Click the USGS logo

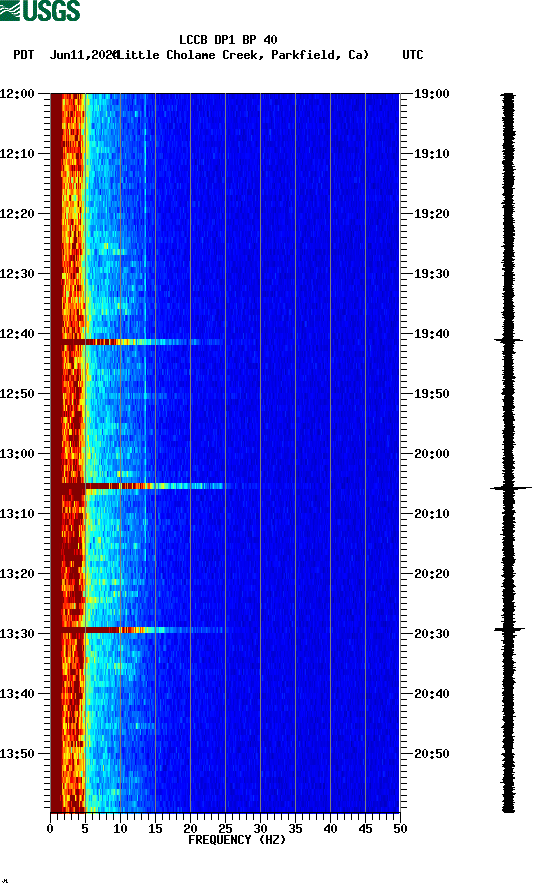tap(40, 10)
